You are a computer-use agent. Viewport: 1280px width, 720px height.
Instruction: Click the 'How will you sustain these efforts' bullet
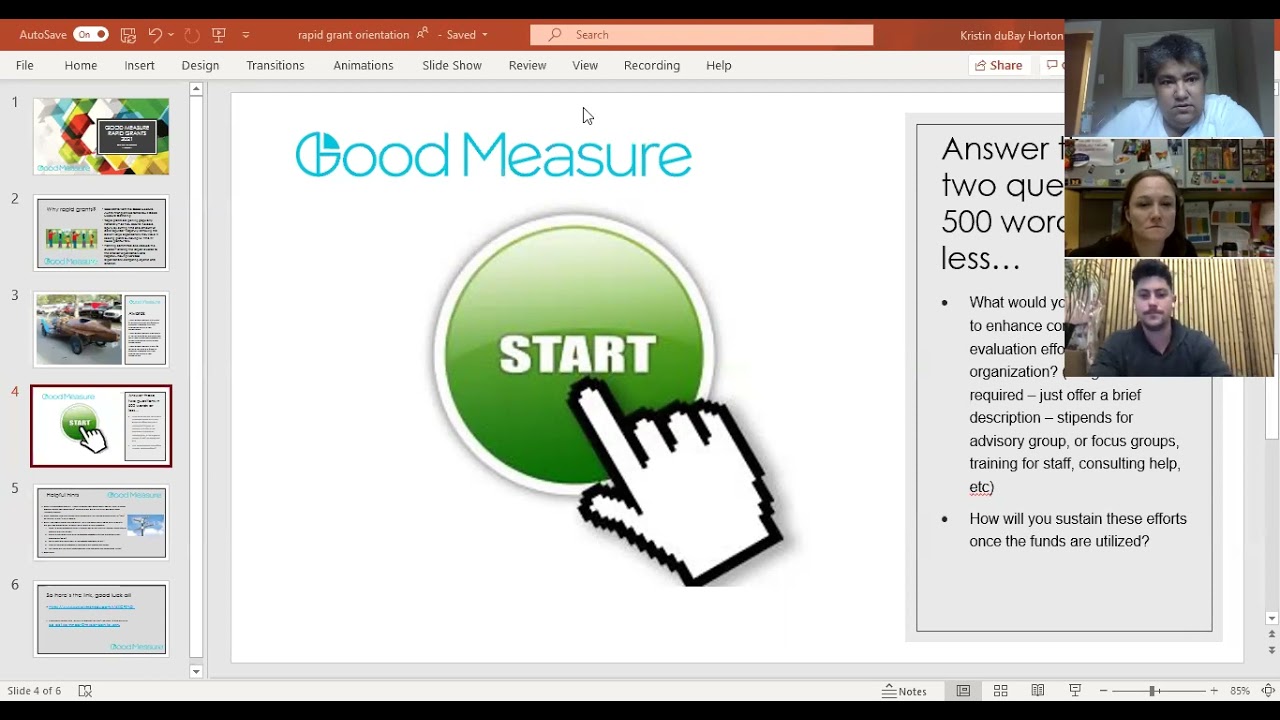[1077, 530]
